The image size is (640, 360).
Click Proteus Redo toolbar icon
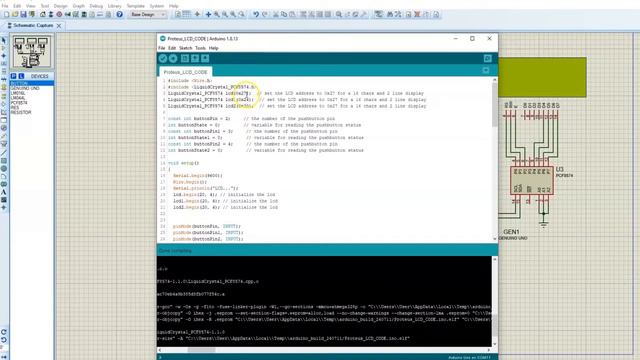(264, 15)
